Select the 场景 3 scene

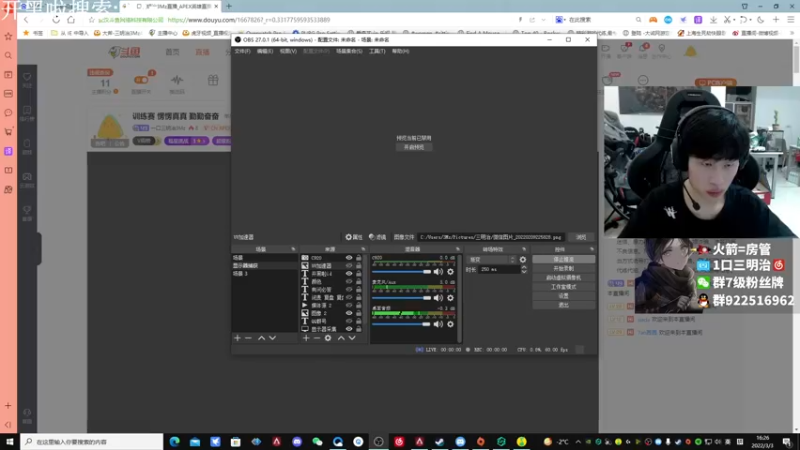click(x=264, y=273)
